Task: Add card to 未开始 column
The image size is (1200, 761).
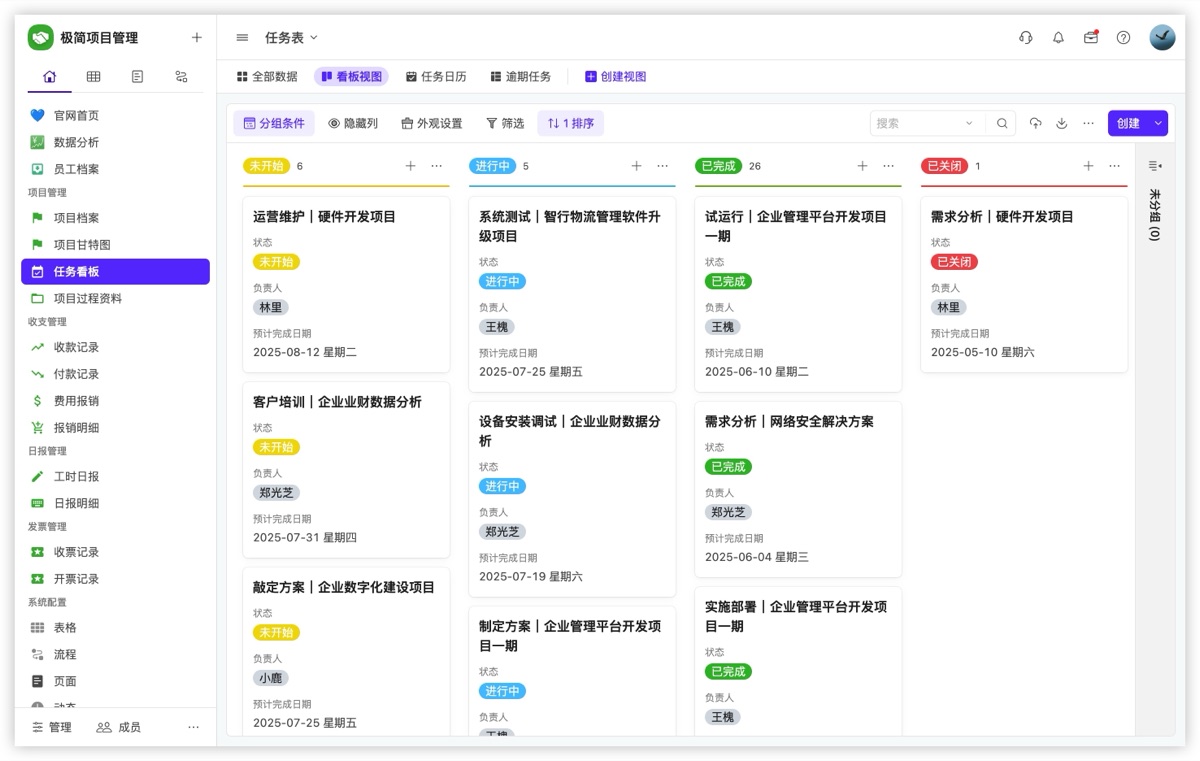Action: click(x=410, y=166)
